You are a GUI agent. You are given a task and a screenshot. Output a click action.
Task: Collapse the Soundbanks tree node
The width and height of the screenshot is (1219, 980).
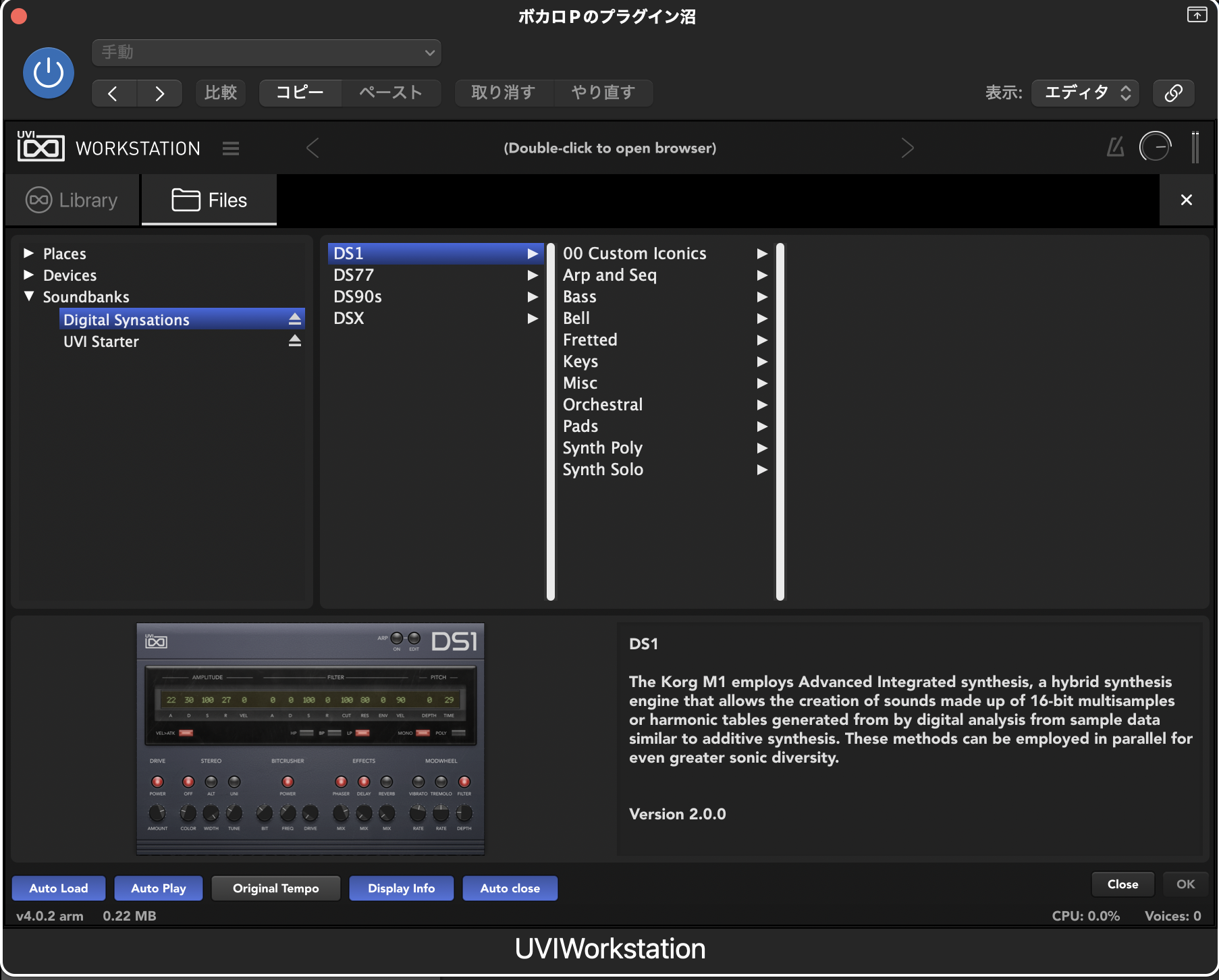click(28, 296)
